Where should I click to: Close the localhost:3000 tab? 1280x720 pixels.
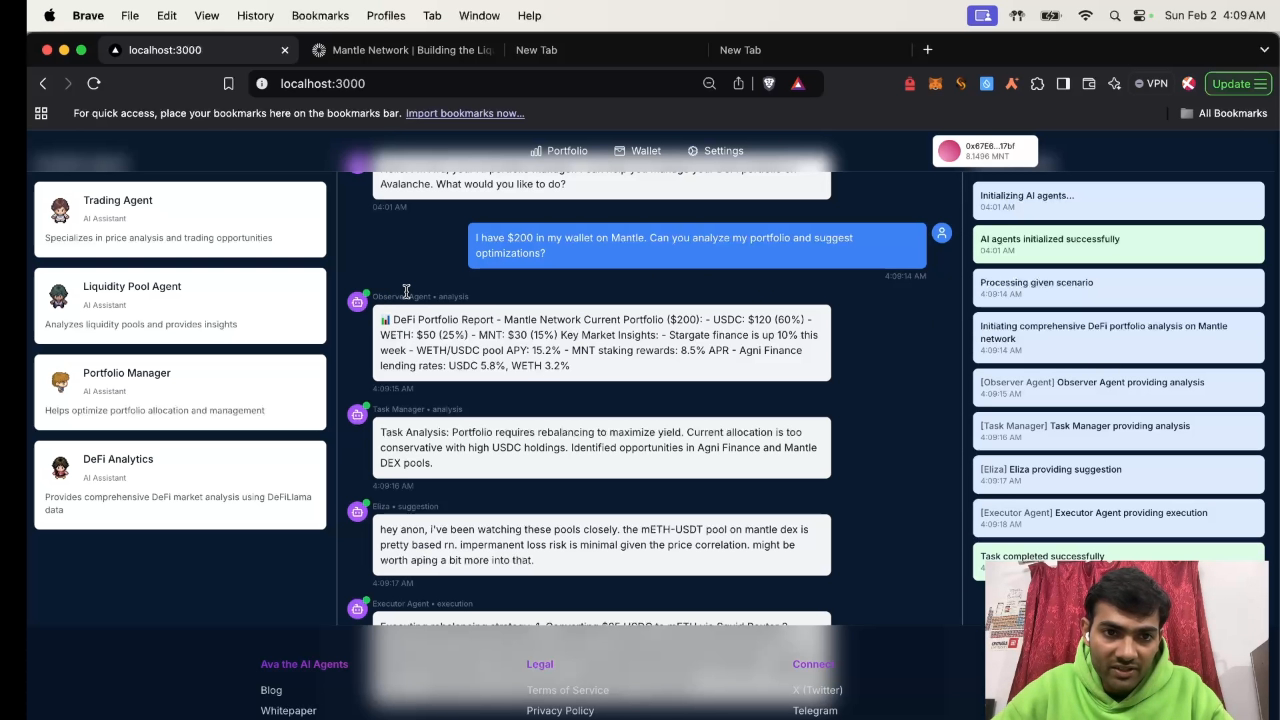point(284,50)
